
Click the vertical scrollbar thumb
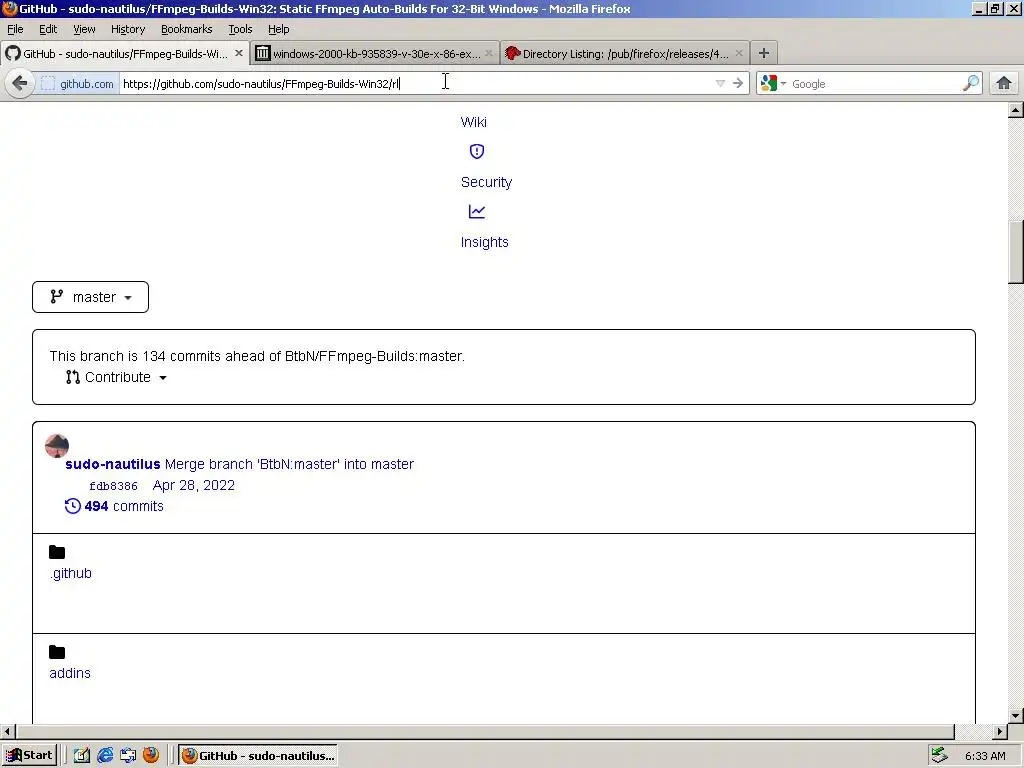[1016, 252]
